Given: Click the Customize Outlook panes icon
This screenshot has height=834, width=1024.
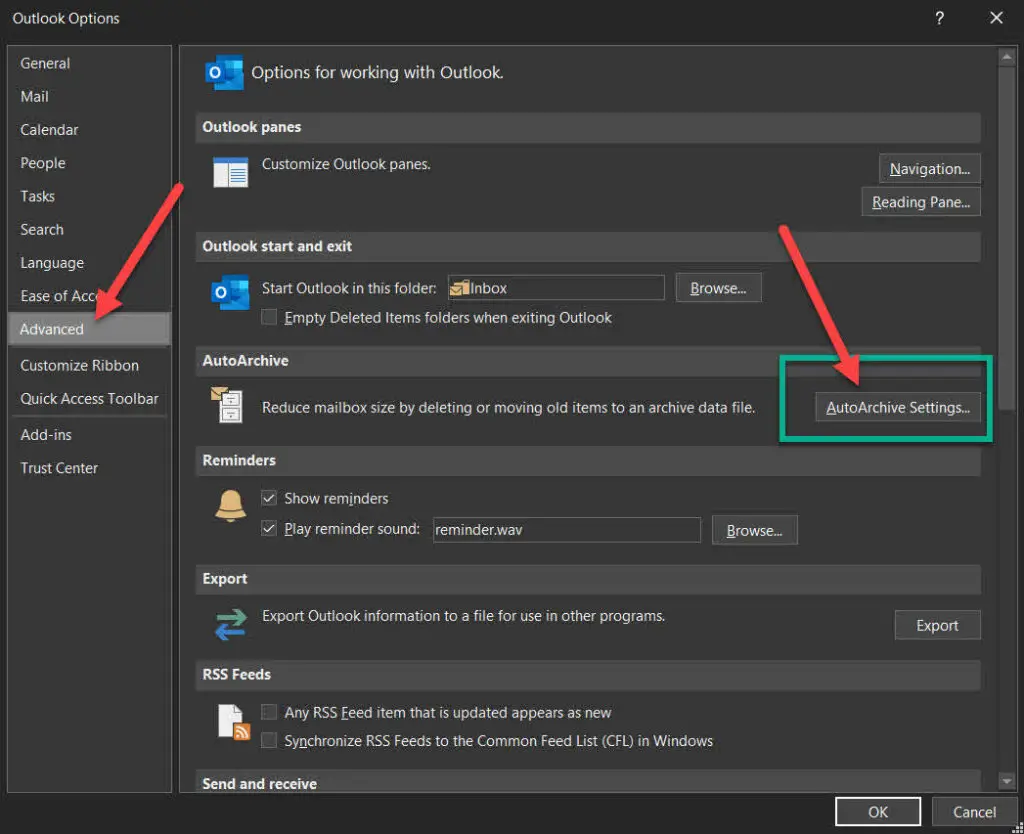Looking at the screenshot, I should tap(231, 172).
